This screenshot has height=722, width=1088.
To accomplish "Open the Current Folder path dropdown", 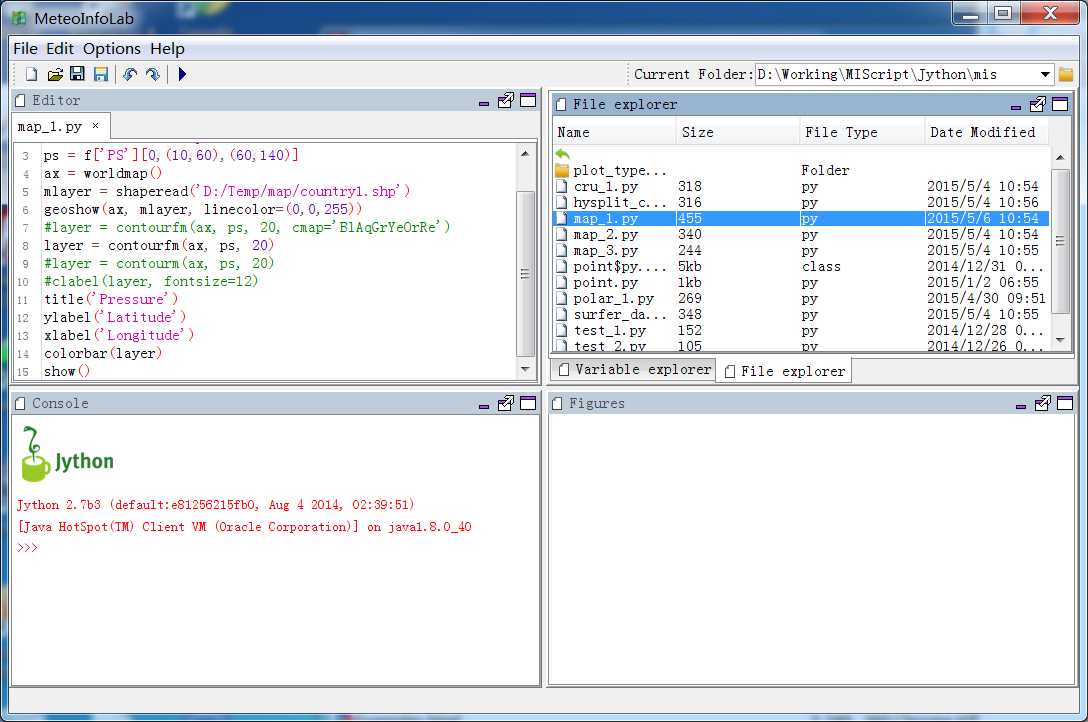I will [x=1045, y=74].
